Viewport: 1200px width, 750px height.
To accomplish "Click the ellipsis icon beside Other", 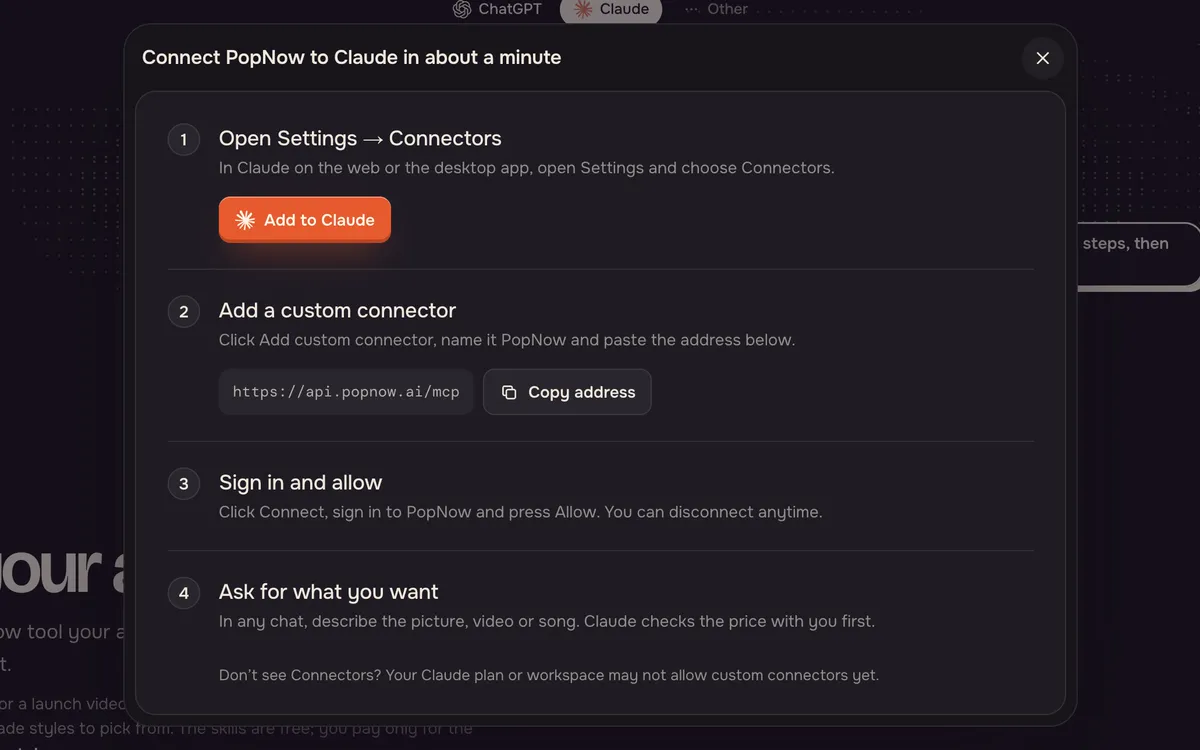I will (691, 9).
